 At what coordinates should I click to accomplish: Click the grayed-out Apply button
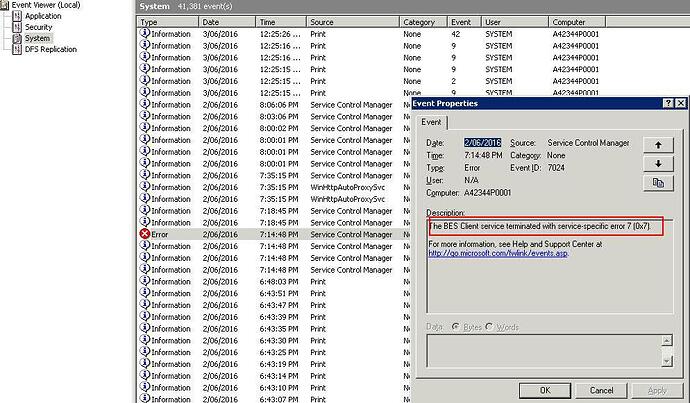click(x=657, y=390)
